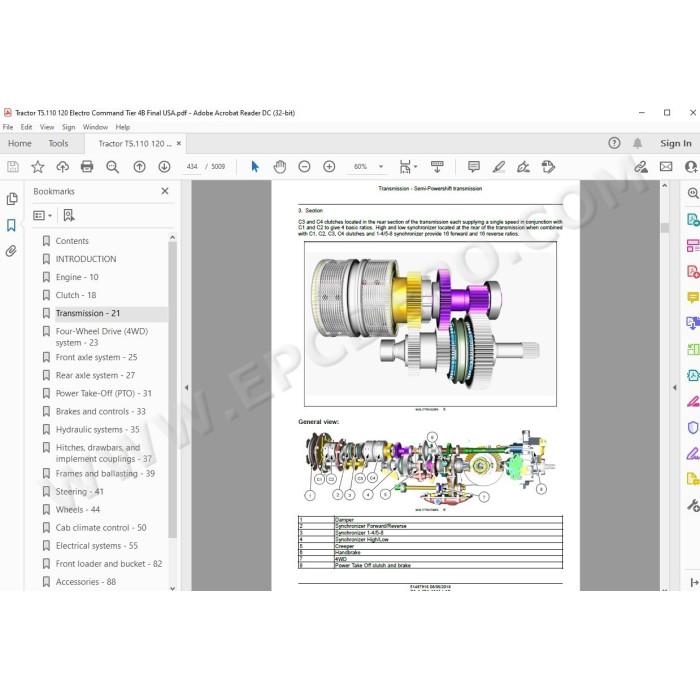Open Electrical systems - 55 bookmark
This screenshot has height=700, width=700.
coord(96,546)
